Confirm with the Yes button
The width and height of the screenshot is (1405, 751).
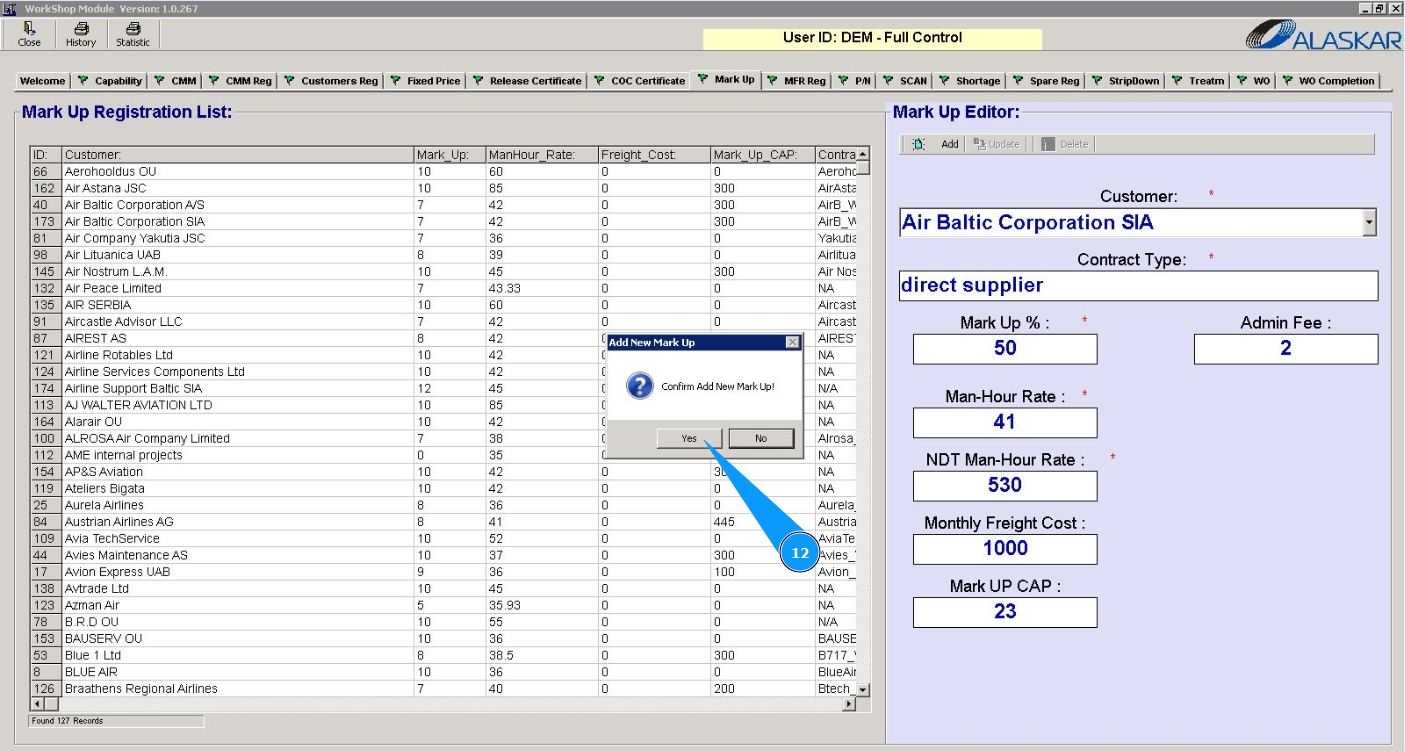tap(690, 438)
